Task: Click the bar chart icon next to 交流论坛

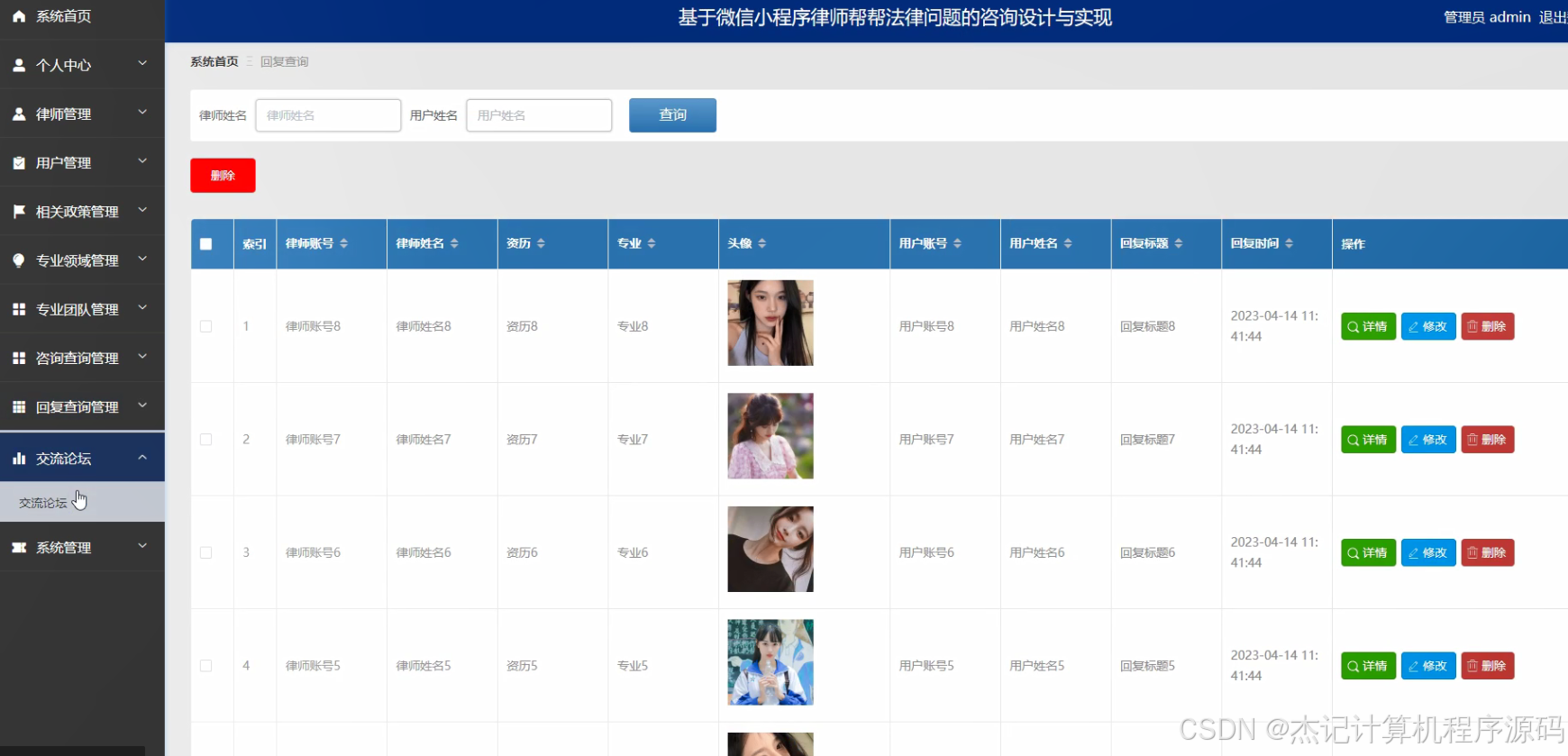Action: (x=19, y=459)
